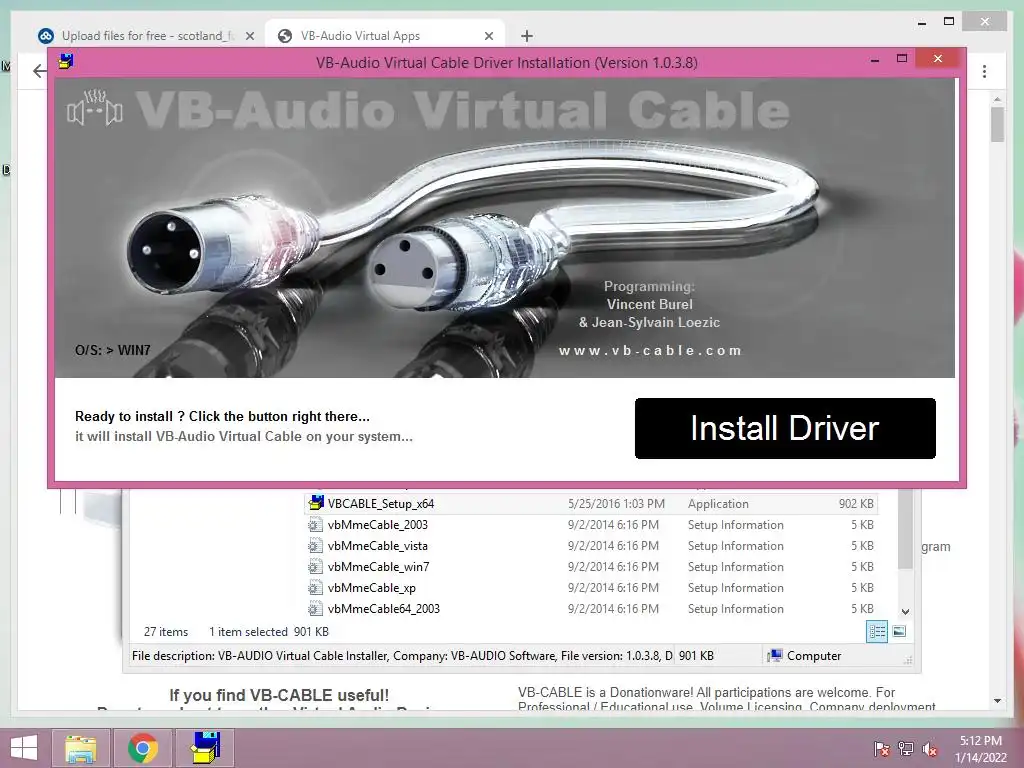Click the Install Driver button

coord(785,428)
